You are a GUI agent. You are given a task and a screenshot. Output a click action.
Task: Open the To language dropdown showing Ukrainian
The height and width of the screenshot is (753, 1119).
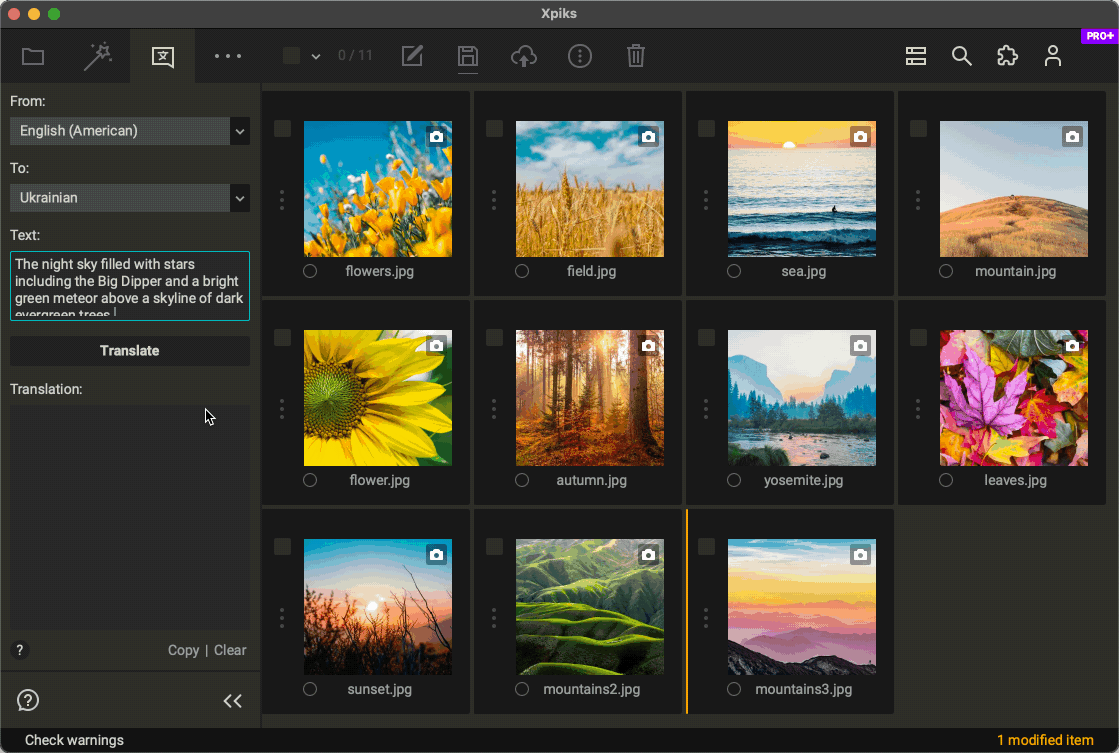tap(239, 198)
